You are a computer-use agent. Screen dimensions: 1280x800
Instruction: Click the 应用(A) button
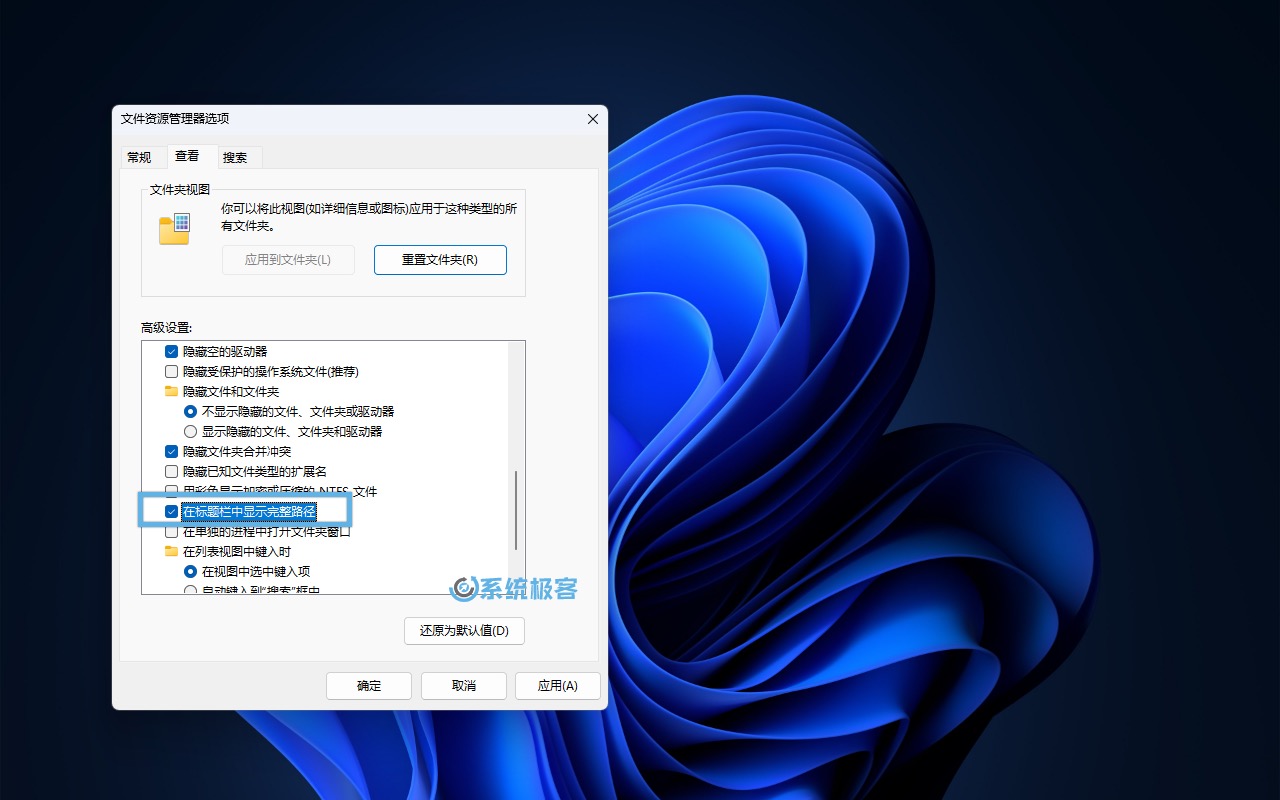558,685
